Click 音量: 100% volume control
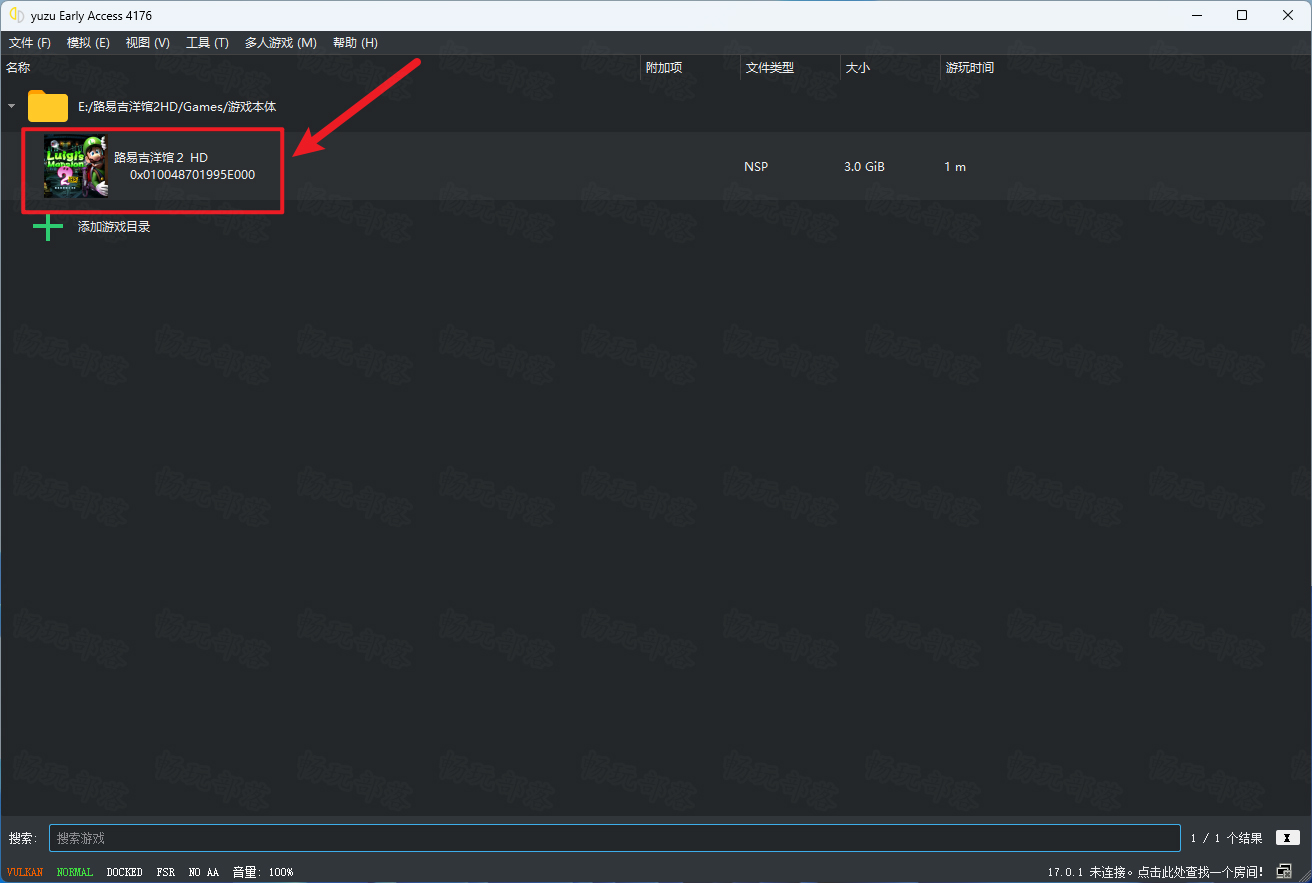Viewport: 1312px width, 883px height. (263, 872)
